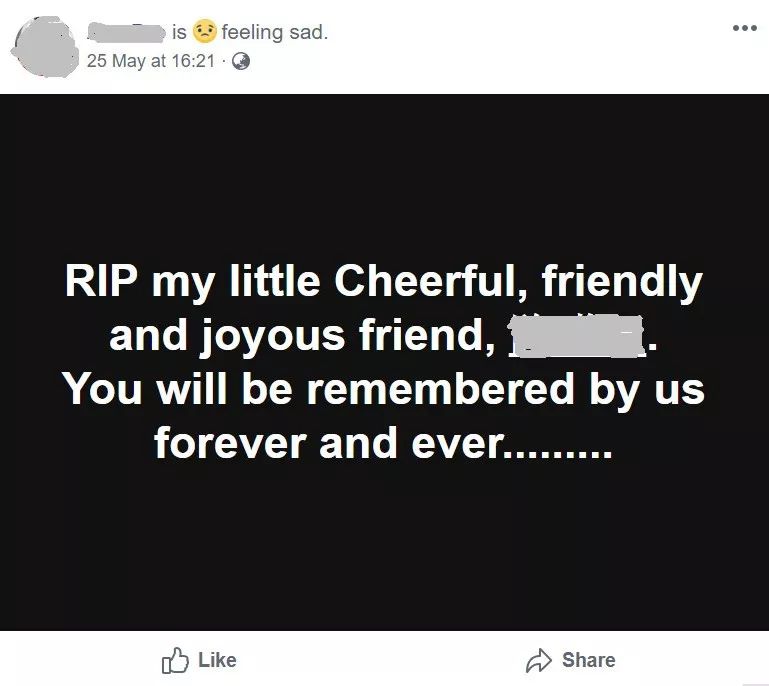Image resolution: width=769 pixels, height=686 pixels.
Task: Click the globe public privacy icon
Action: [240, 61]
